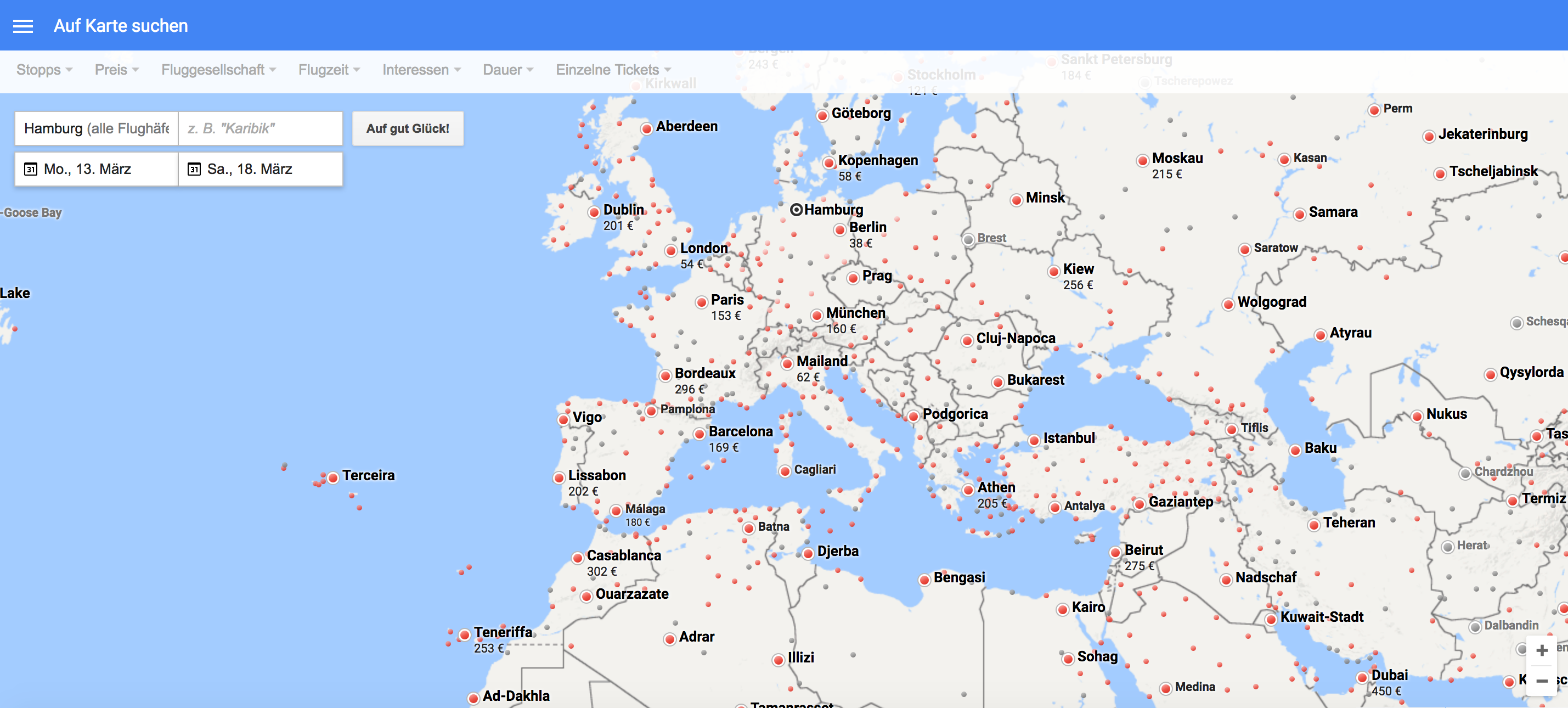Open the hamburger main menu
Viewport: 1568px width, 708px height.
point(23,26)
